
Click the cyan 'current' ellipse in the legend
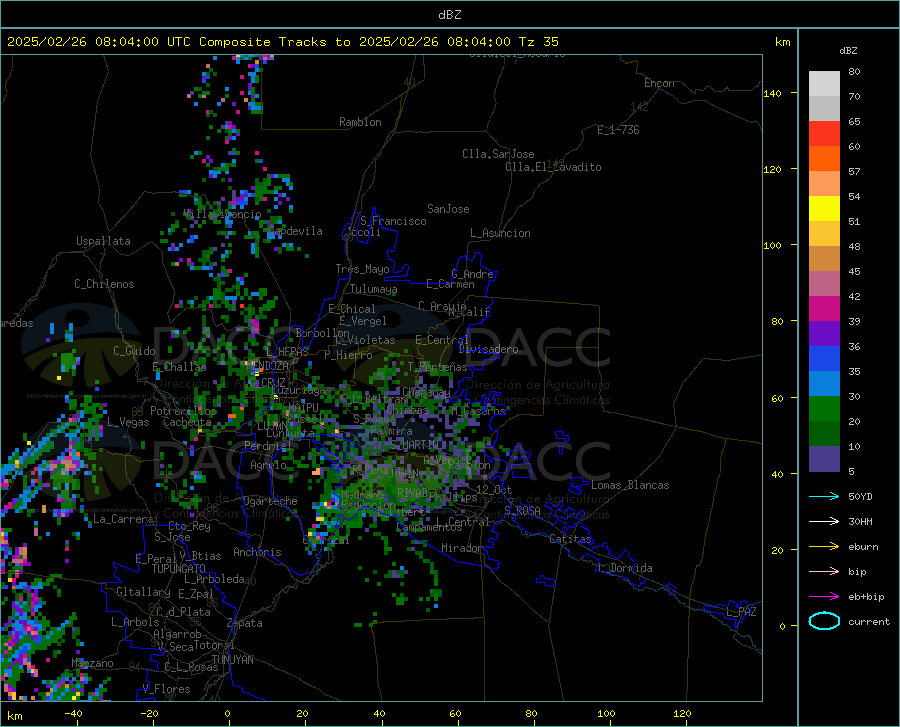point(824,621)
